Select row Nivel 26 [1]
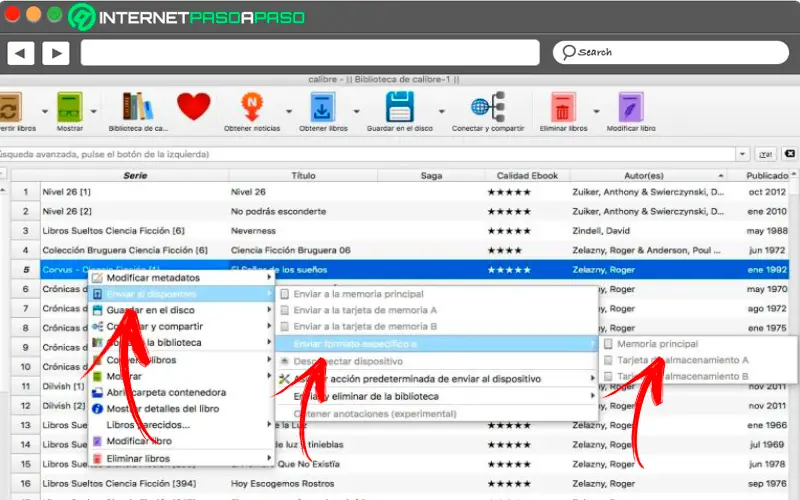This screenshot has width=800, height=500. coord(399,192)
